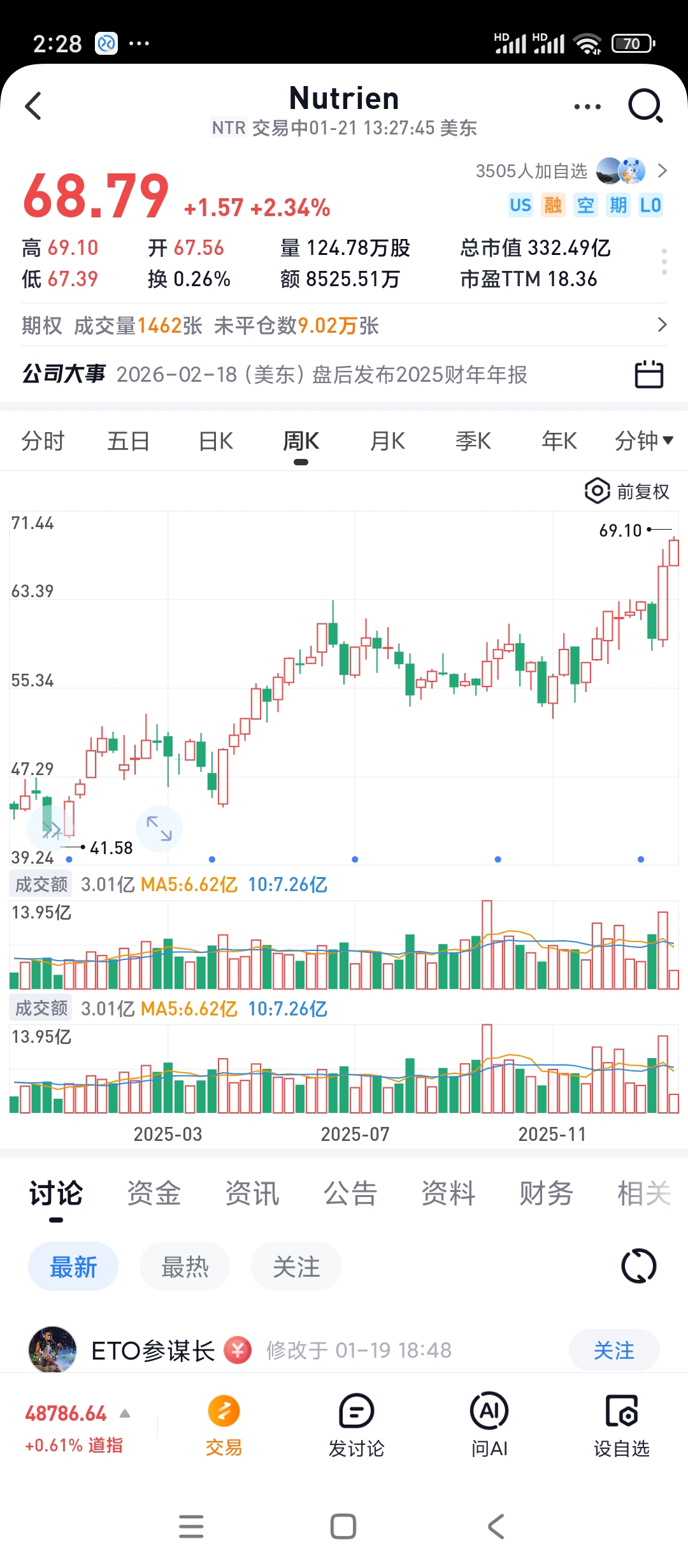Image resolution: width=688 pixels, height=1568 pixels.
Task: Tap the 41.58 low marker on chart
Action: (x=111, y=848)
